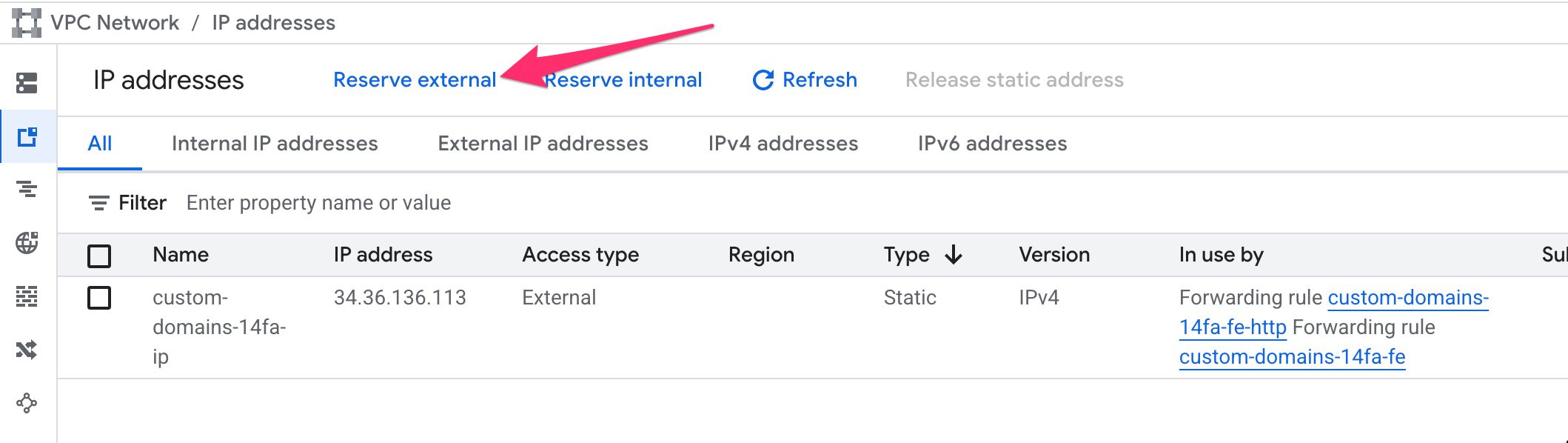
Task: Switch to the Internal IP addresses tab
Action: 275,144
